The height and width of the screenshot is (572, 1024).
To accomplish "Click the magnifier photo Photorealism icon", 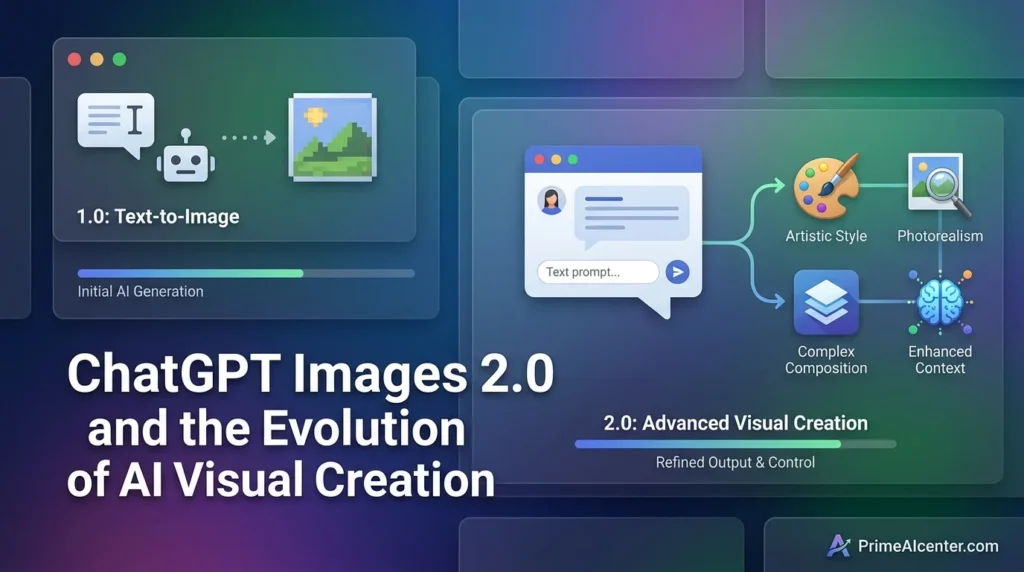I will [x=939, y=184].
